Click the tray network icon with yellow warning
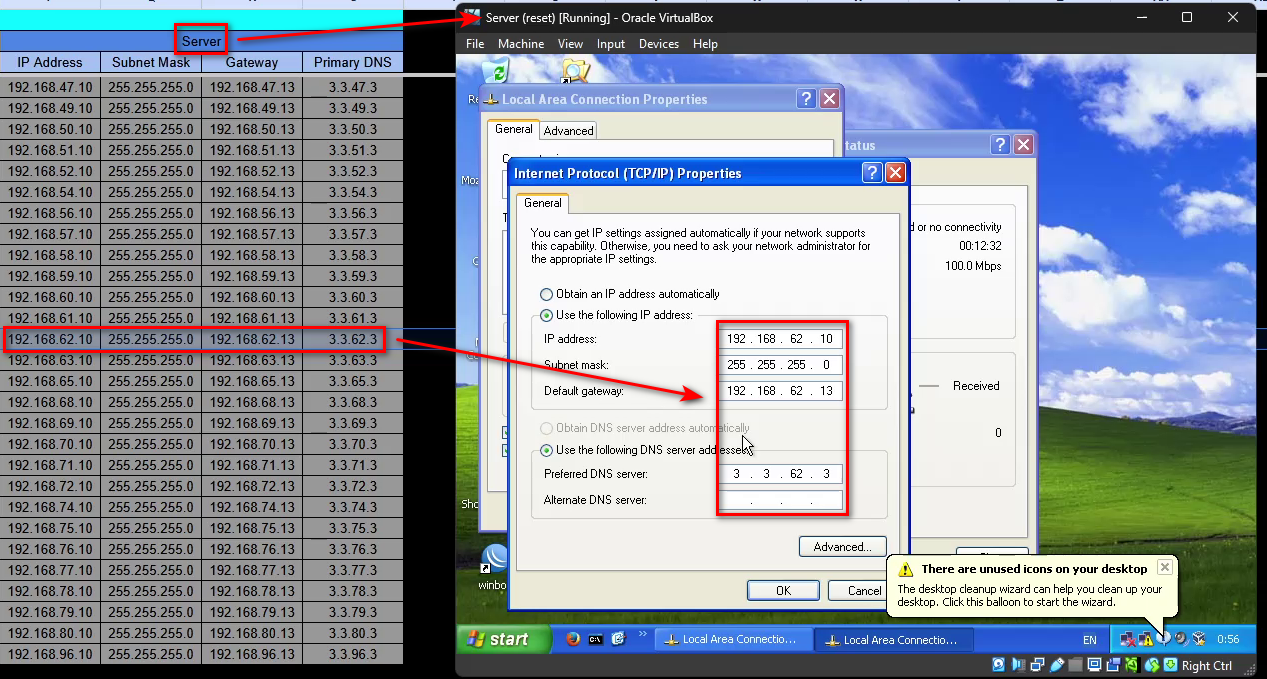This screenshot has height=679, width=1267. [x=1146, y=639]
